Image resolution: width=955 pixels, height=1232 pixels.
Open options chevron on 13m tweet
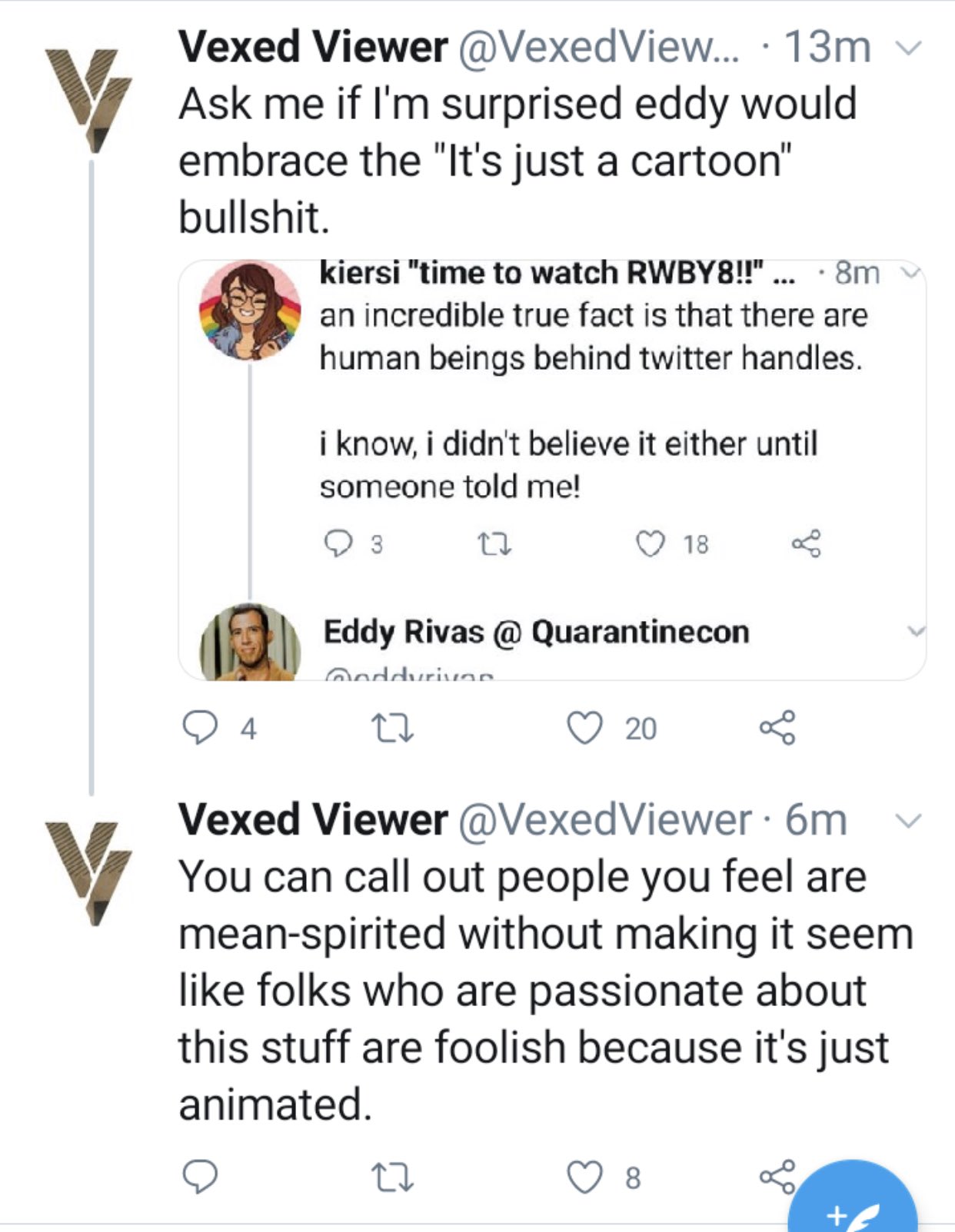(x=908, y=48)
